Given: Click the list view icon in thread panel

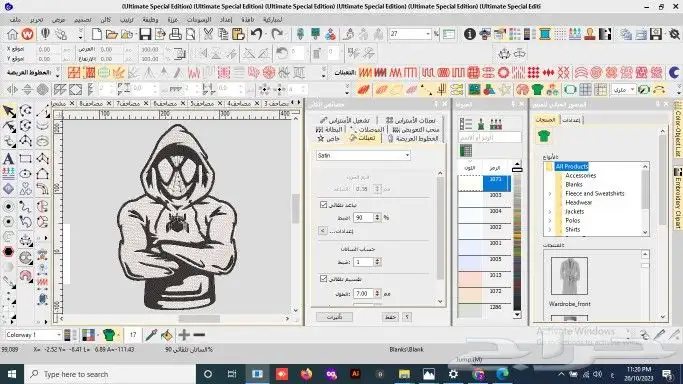Looking at the screenshot, I should [466, 124].
